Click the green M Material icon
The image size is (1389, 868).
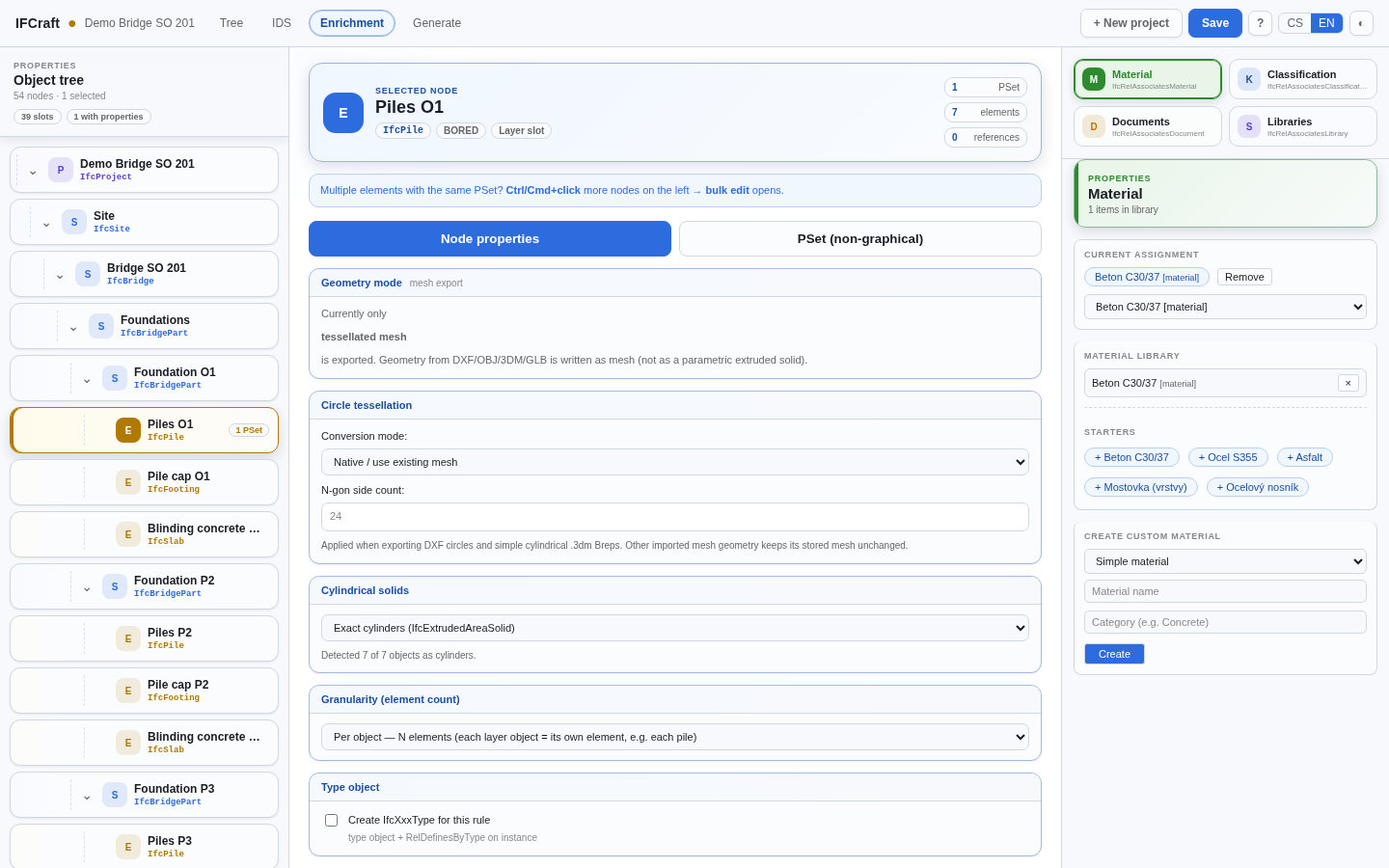tap(1094, 79)
